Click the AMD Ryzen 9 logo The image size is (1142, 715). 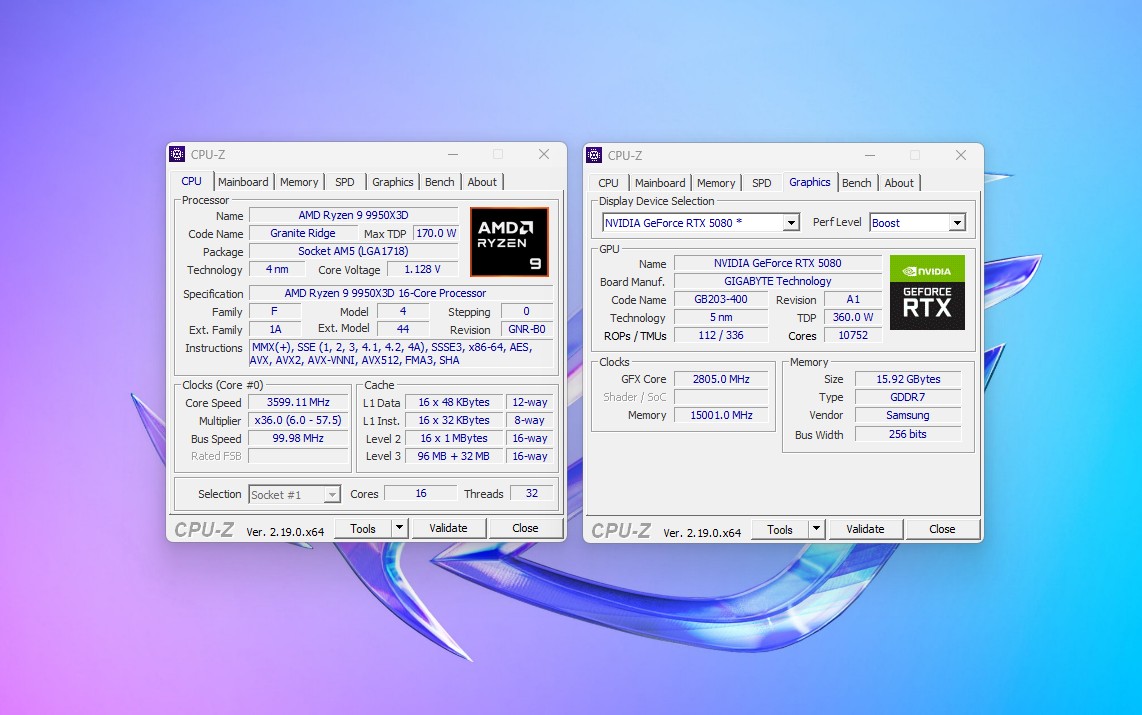pyautogui.click(x=509, y=242)
